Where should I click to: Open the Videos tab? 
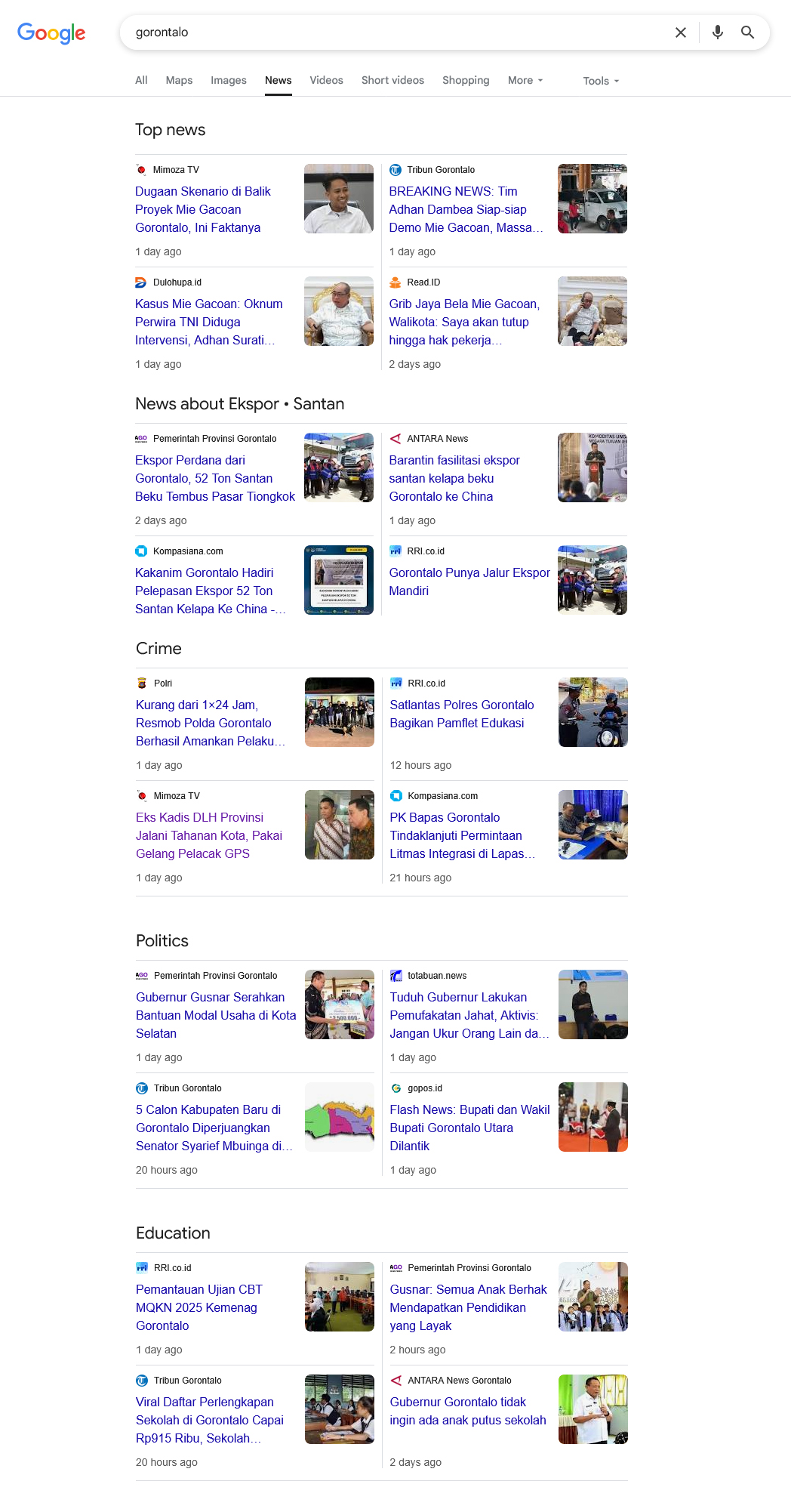(326, 80)
